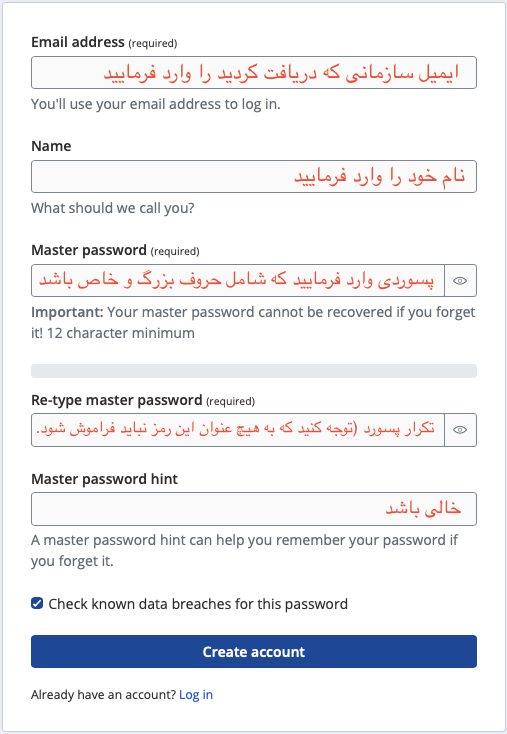Click the "You'll use your email address" helper text

pos(156,104)
